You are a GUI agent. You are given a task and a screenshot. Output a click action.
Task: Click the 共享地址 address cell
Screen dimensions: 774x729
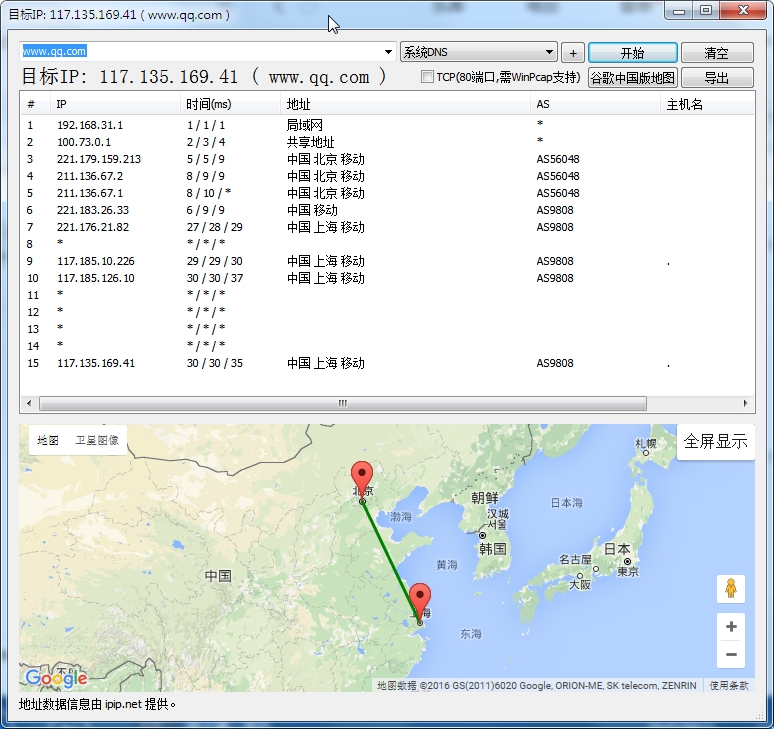(x=310, y=142)
